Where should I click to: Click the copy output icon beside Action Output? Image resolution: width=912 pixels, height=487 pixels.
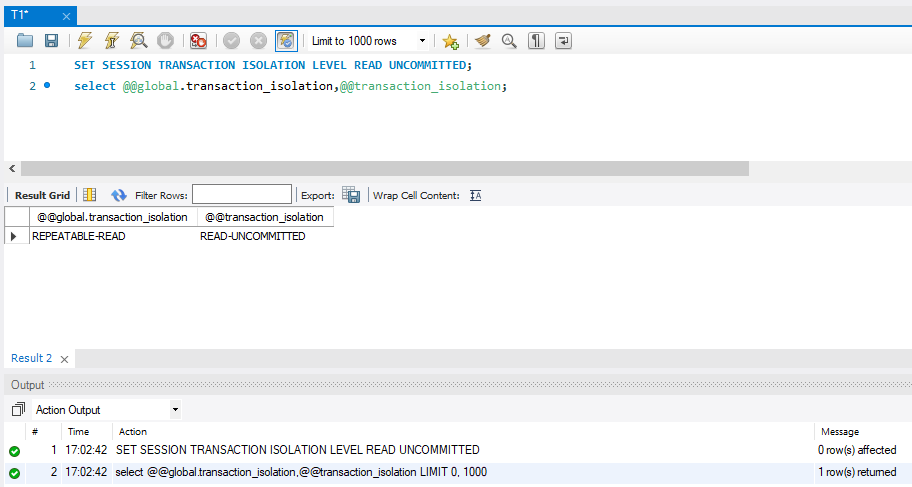tap(18, 410)
